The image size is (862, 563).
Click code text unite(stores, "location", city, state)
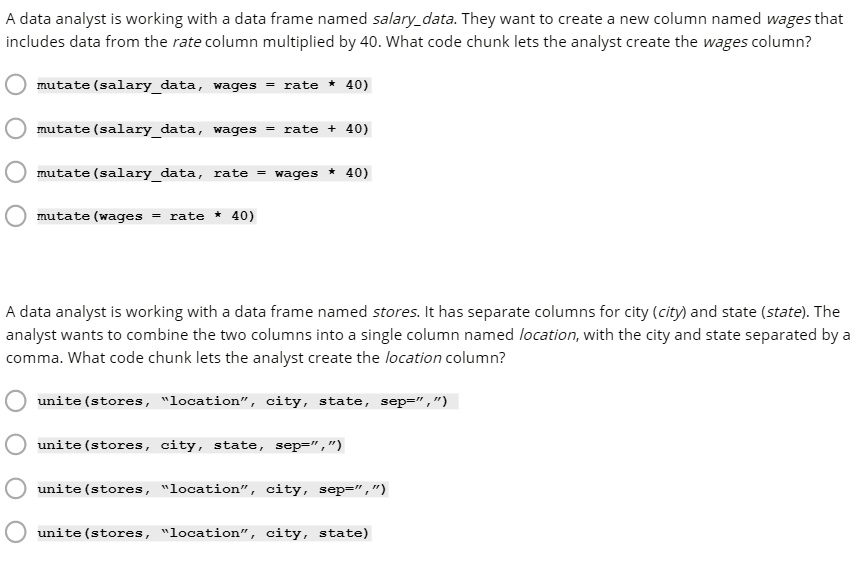click(203, 533)
